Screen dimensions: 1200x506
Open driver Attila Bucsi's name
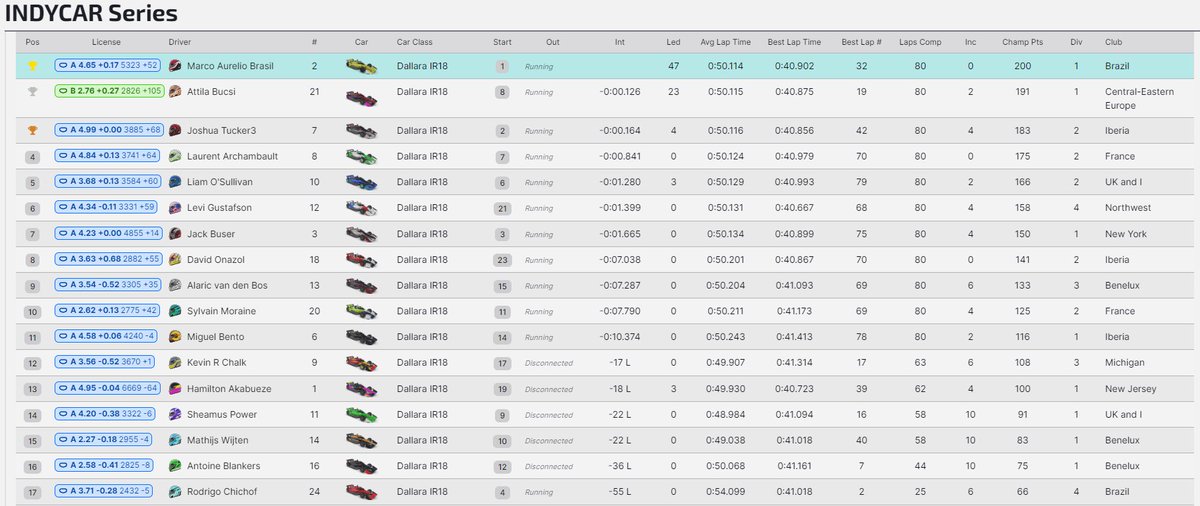212,92
